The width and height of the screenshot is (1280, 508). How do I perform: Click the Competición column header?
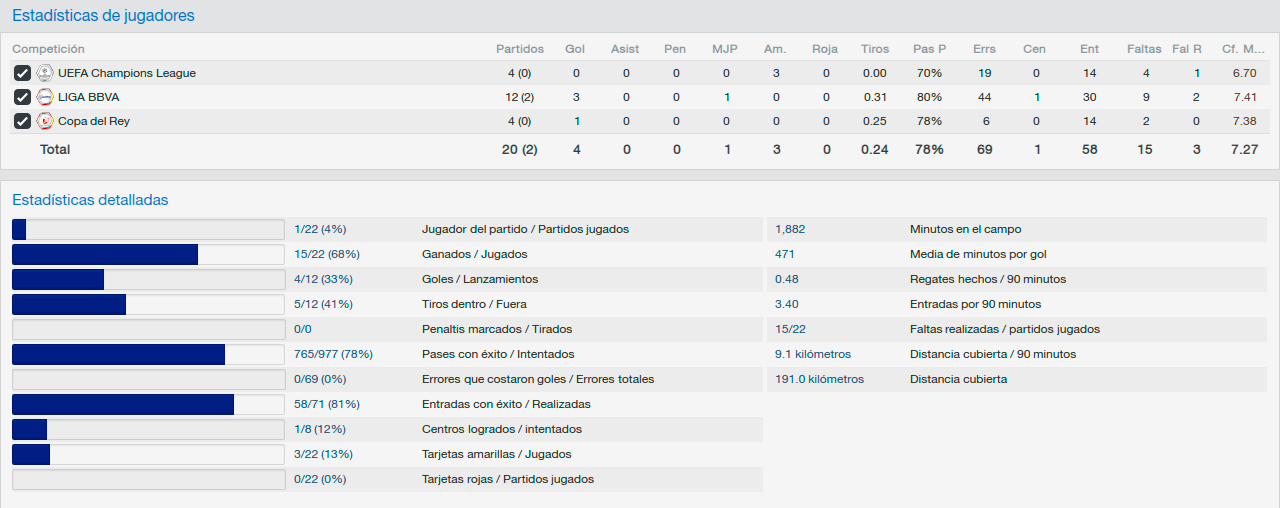(x=48, y=49)
